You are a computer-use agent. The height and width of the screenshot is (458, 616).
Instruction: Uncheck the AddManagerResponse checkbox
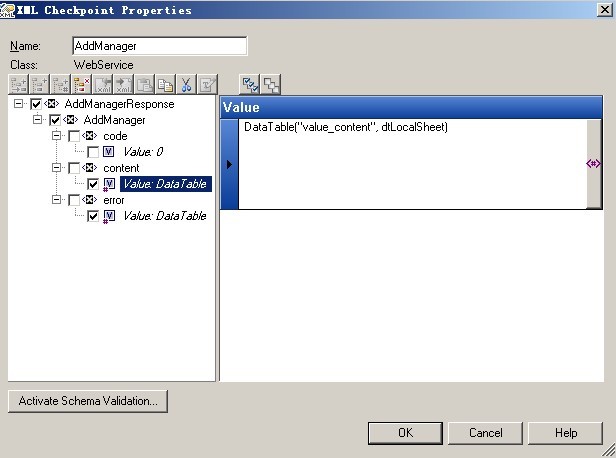36,104
